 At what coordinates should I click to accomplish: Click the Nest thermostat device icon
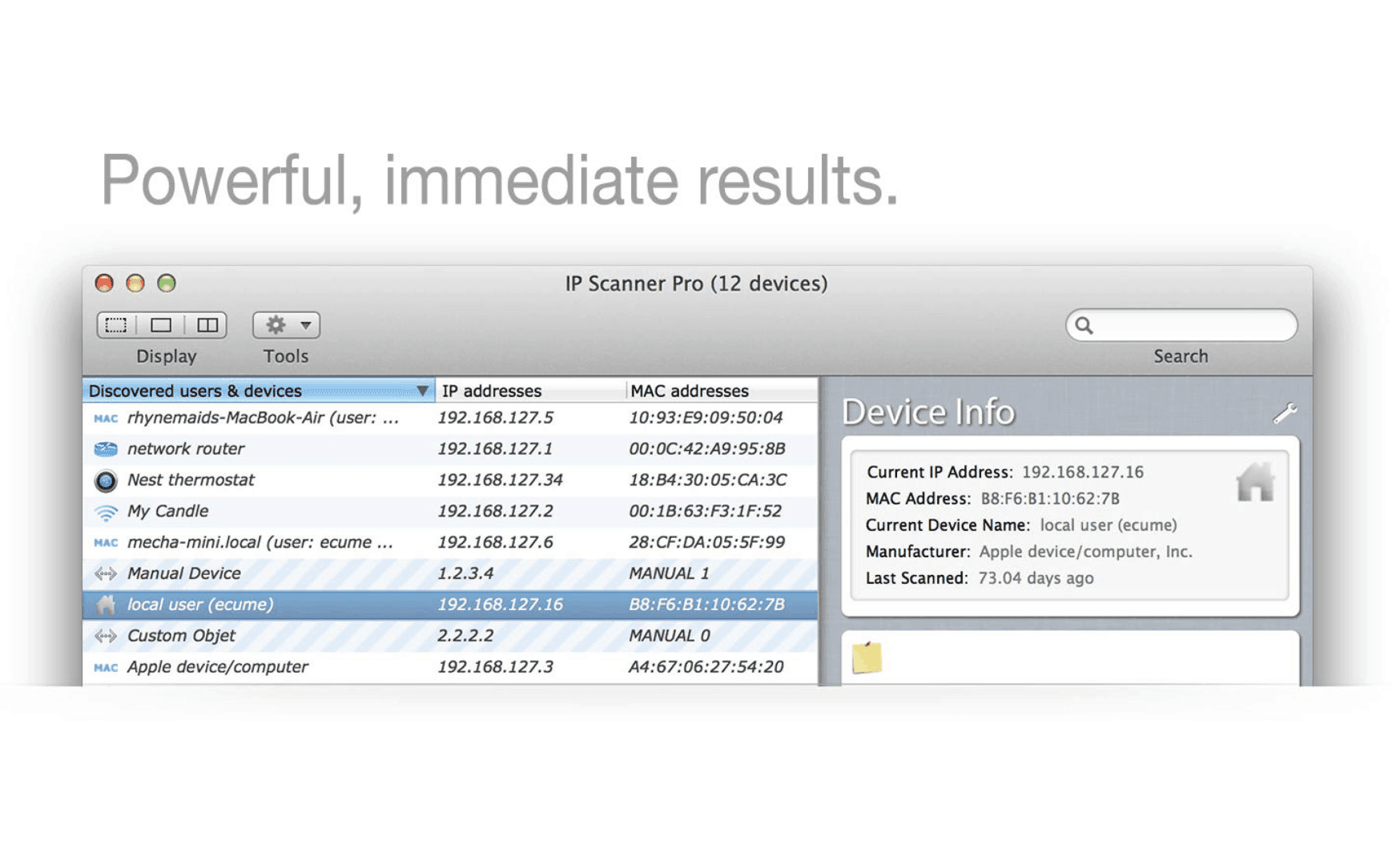pos(106,480)
